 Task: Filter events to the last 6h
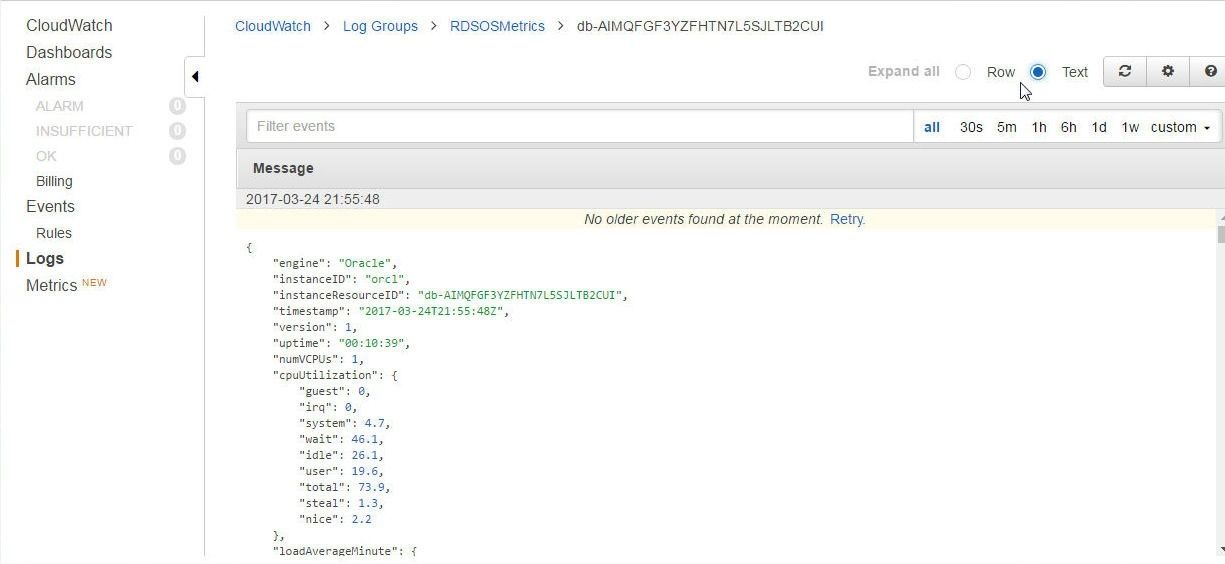point(1069,127)
